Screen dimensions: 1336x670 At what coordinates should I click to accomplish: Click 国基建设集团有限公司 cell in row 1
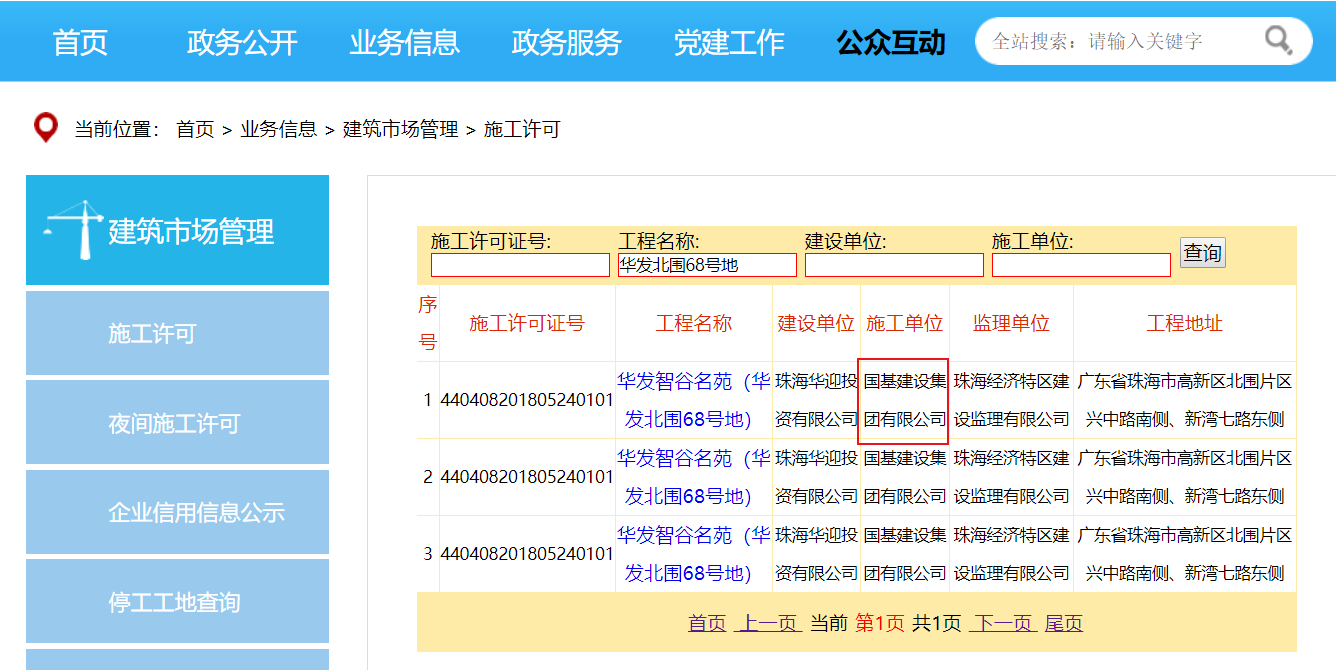[x=905, y=400]
